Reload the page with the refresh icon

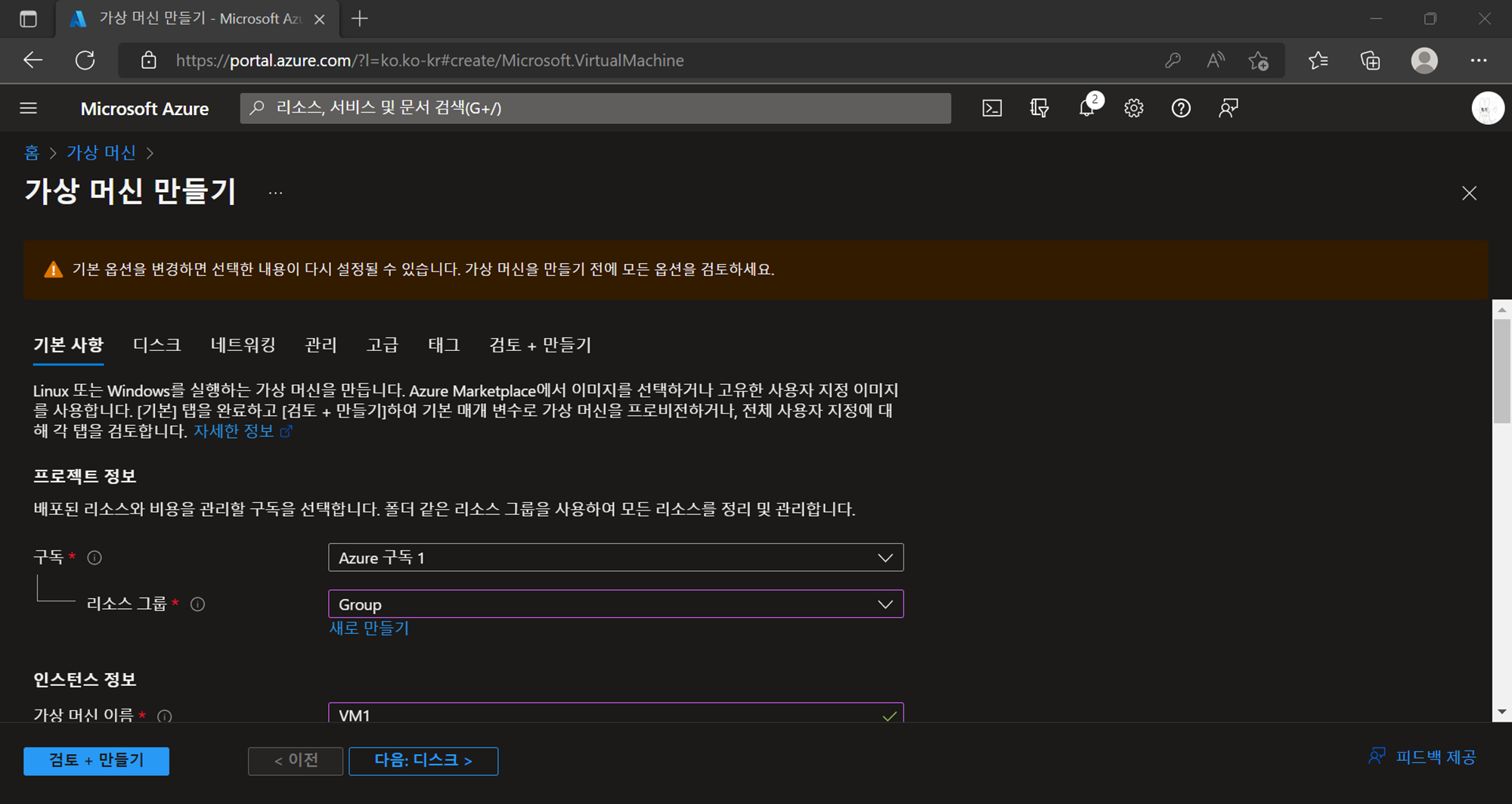click(x=85, y=61)
